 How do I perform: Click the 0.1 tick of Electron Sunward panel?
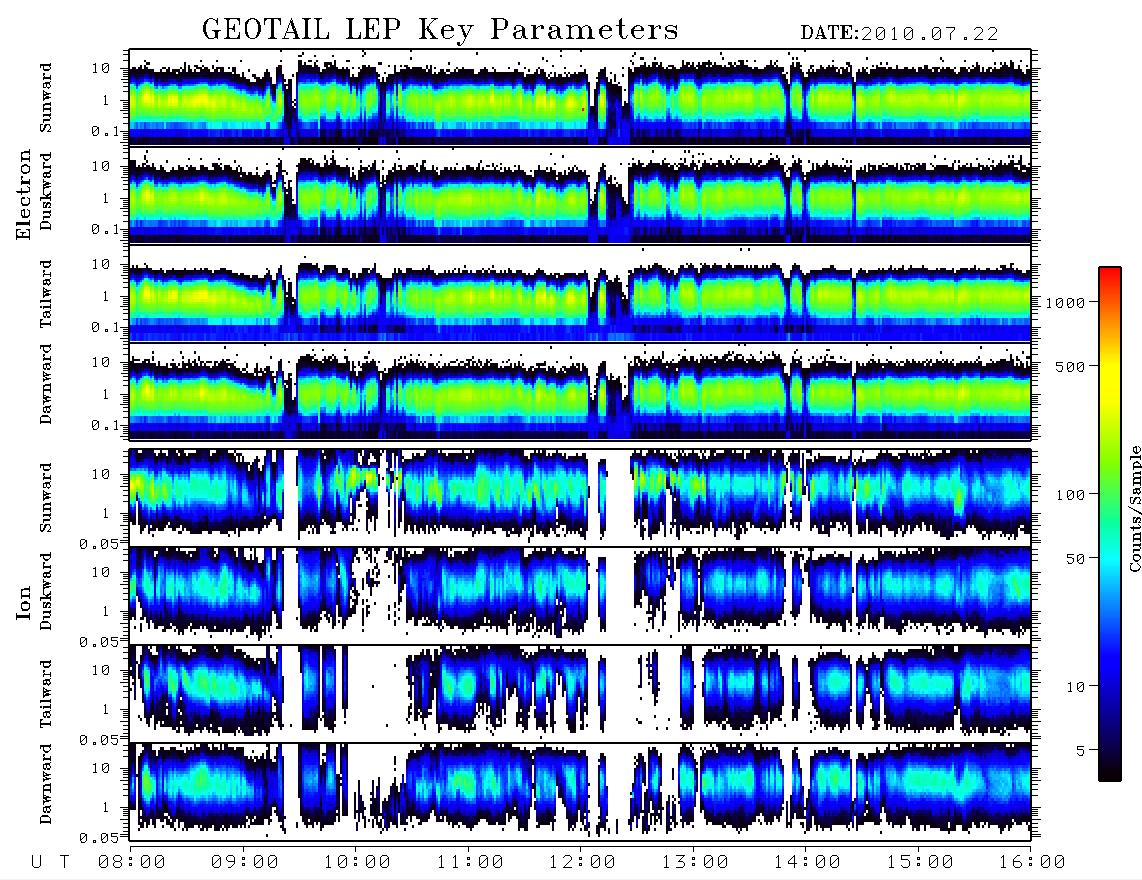tap(106, 132)
